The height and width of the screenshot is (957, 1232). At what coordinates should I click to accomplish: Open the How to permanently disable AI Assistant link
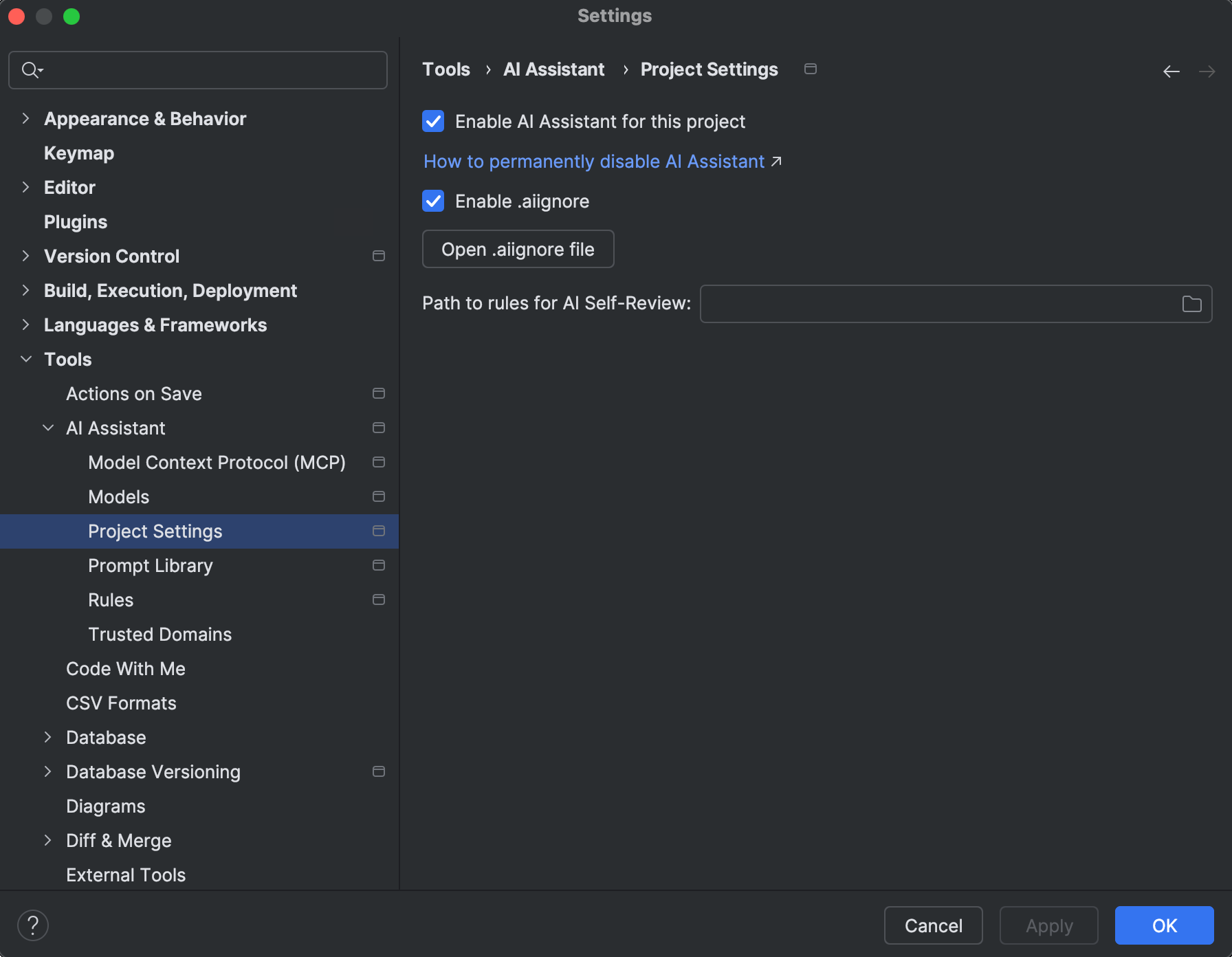tap(594, 161)
